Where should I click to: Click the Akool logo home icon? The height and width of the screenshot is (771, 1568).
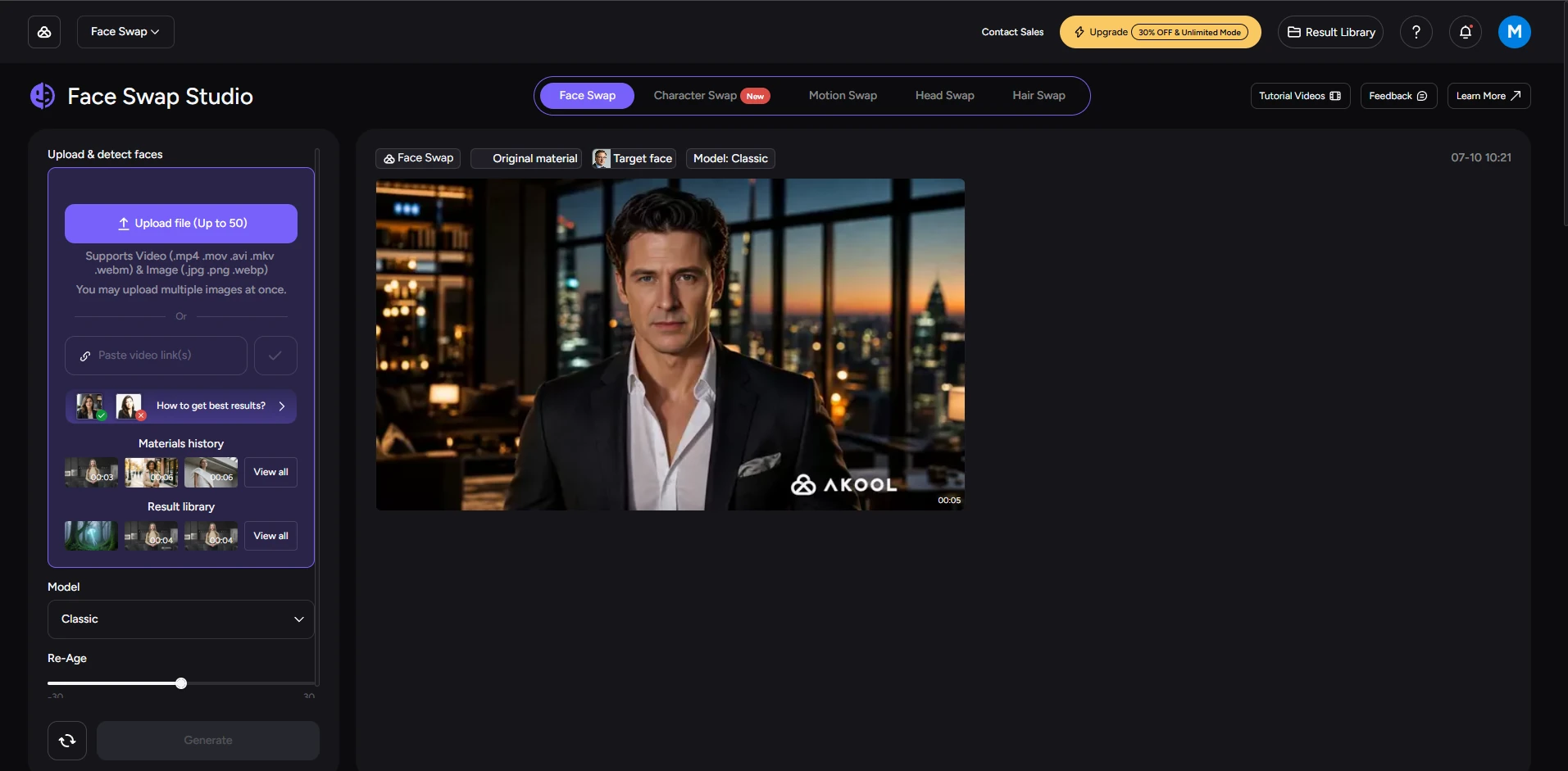44,32
